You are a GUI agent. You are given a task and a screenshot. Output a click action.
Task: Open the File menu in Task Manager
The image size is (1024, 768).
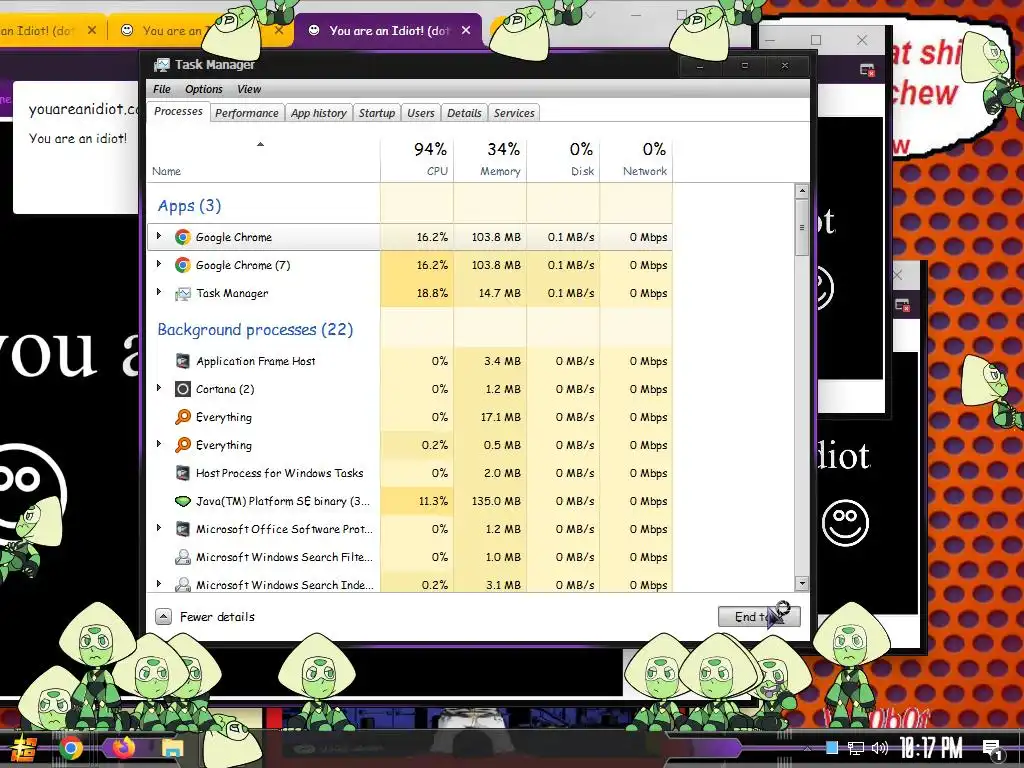click(161, 89)
